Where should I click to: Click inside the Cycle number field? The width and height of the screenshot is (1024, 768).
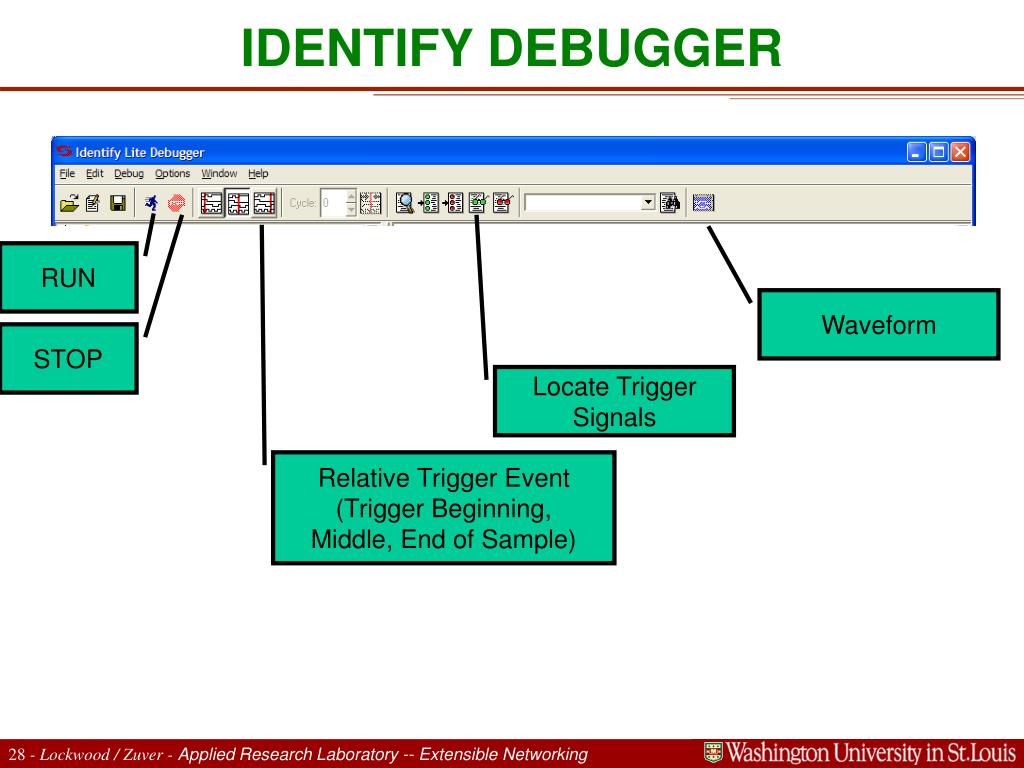(x=332, y=203)
